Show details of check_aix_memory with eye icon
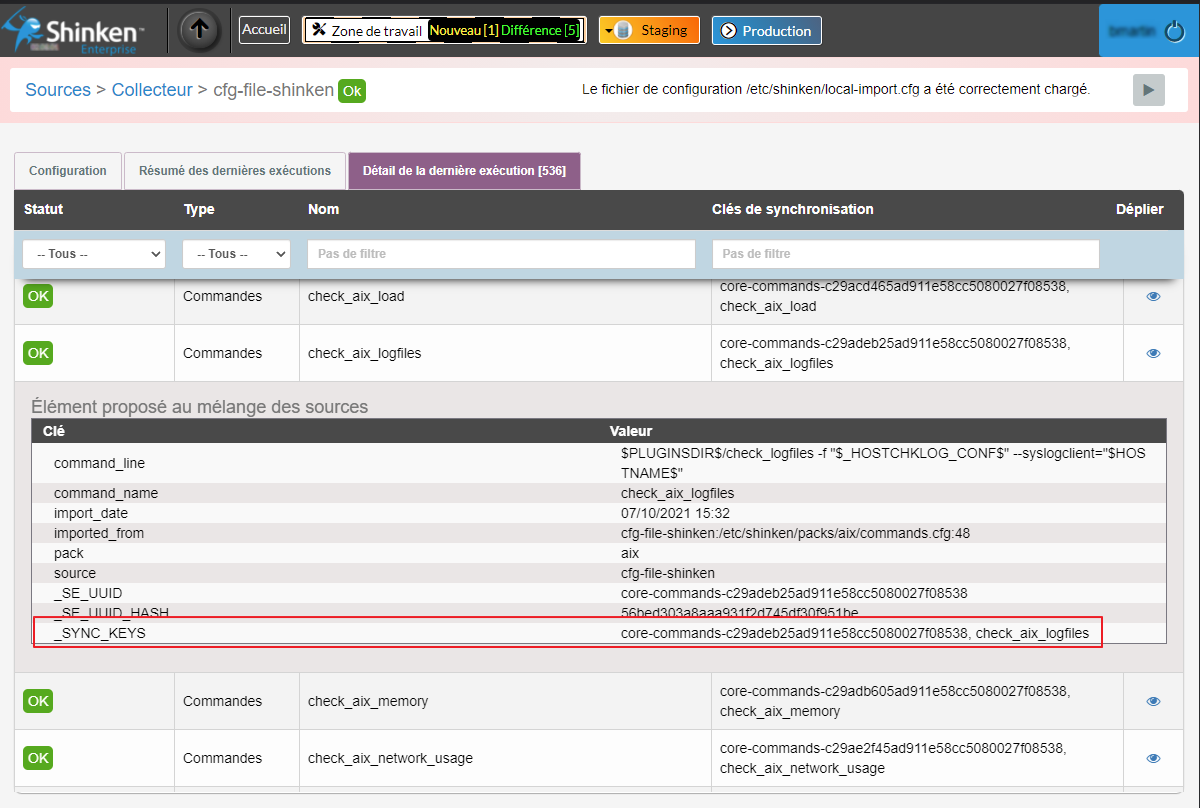 (x=1153, y=701)
